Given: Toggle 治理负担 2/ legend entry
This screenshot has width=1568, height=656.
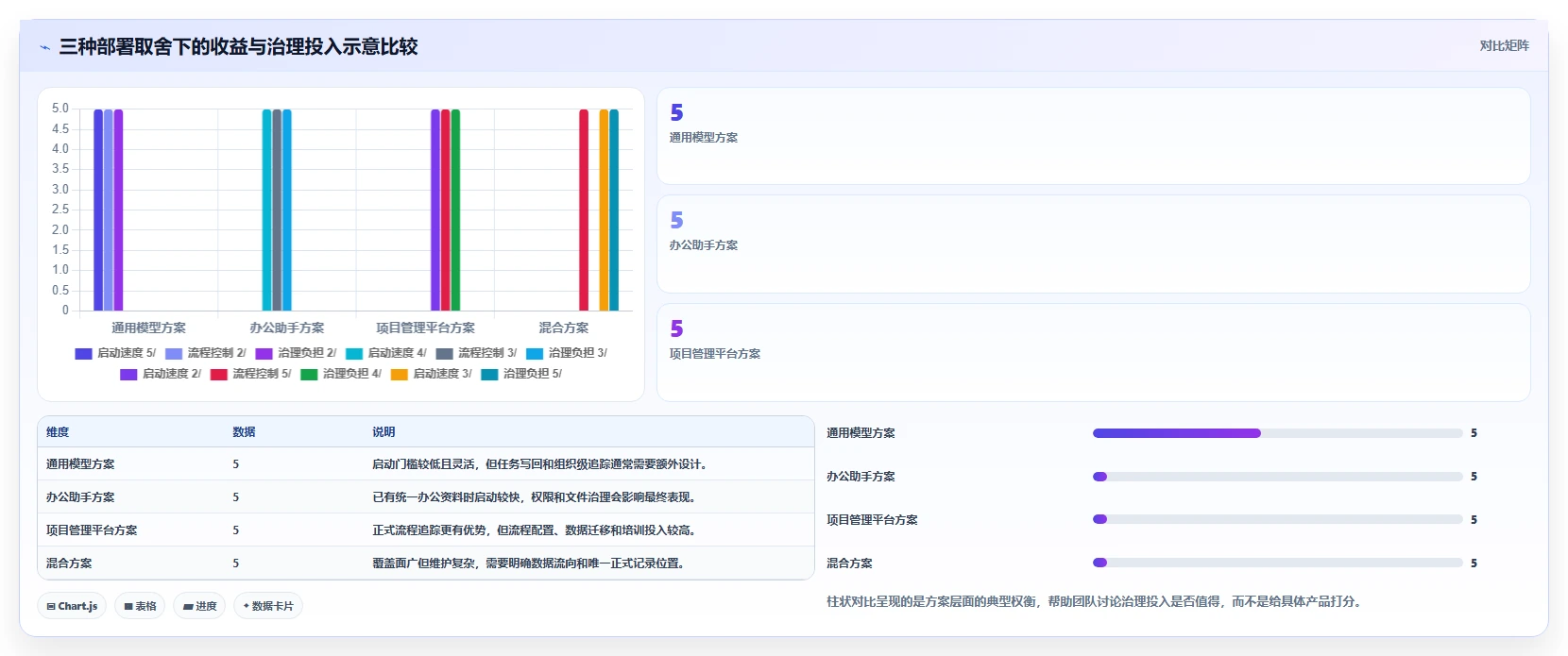Looking at the screenshot, I should coord(296,353).
